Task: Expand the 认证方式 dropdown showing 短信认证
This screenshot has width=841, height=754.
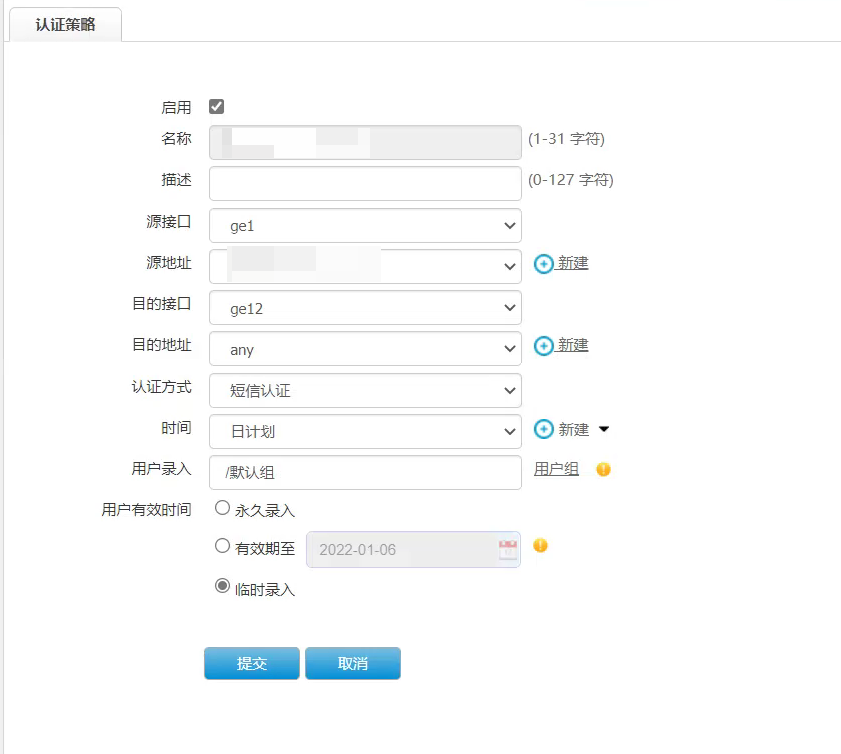Action: (365, 391)
